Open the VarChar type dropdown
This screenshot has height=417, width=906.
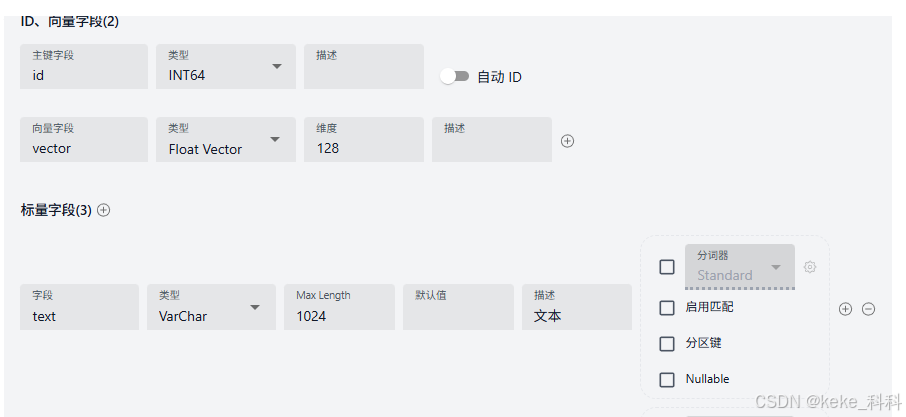[211, 307]
